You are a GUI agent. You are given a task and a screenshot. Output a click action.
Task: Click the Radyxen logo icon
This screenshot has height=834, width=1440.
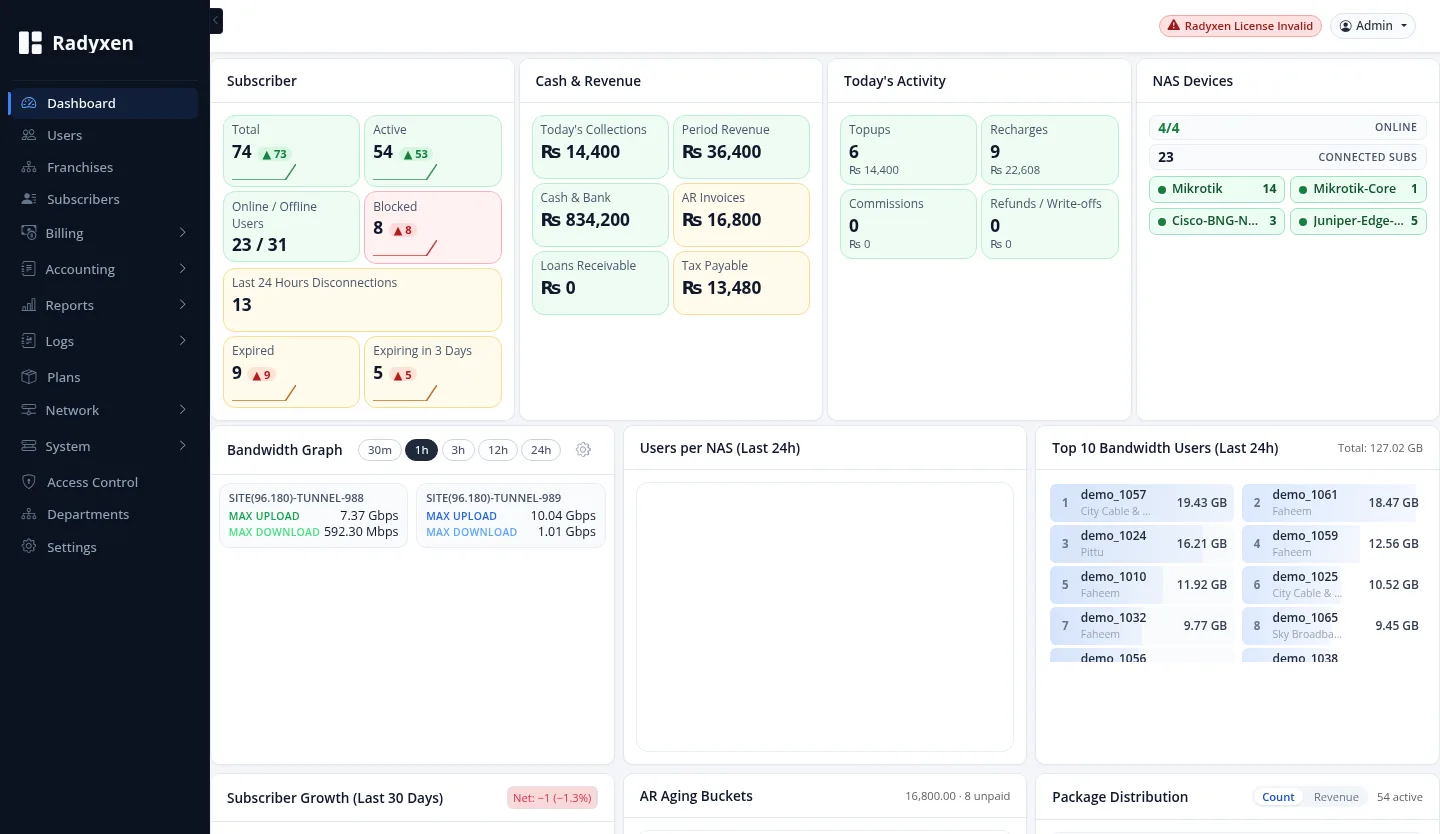(31, 43)
